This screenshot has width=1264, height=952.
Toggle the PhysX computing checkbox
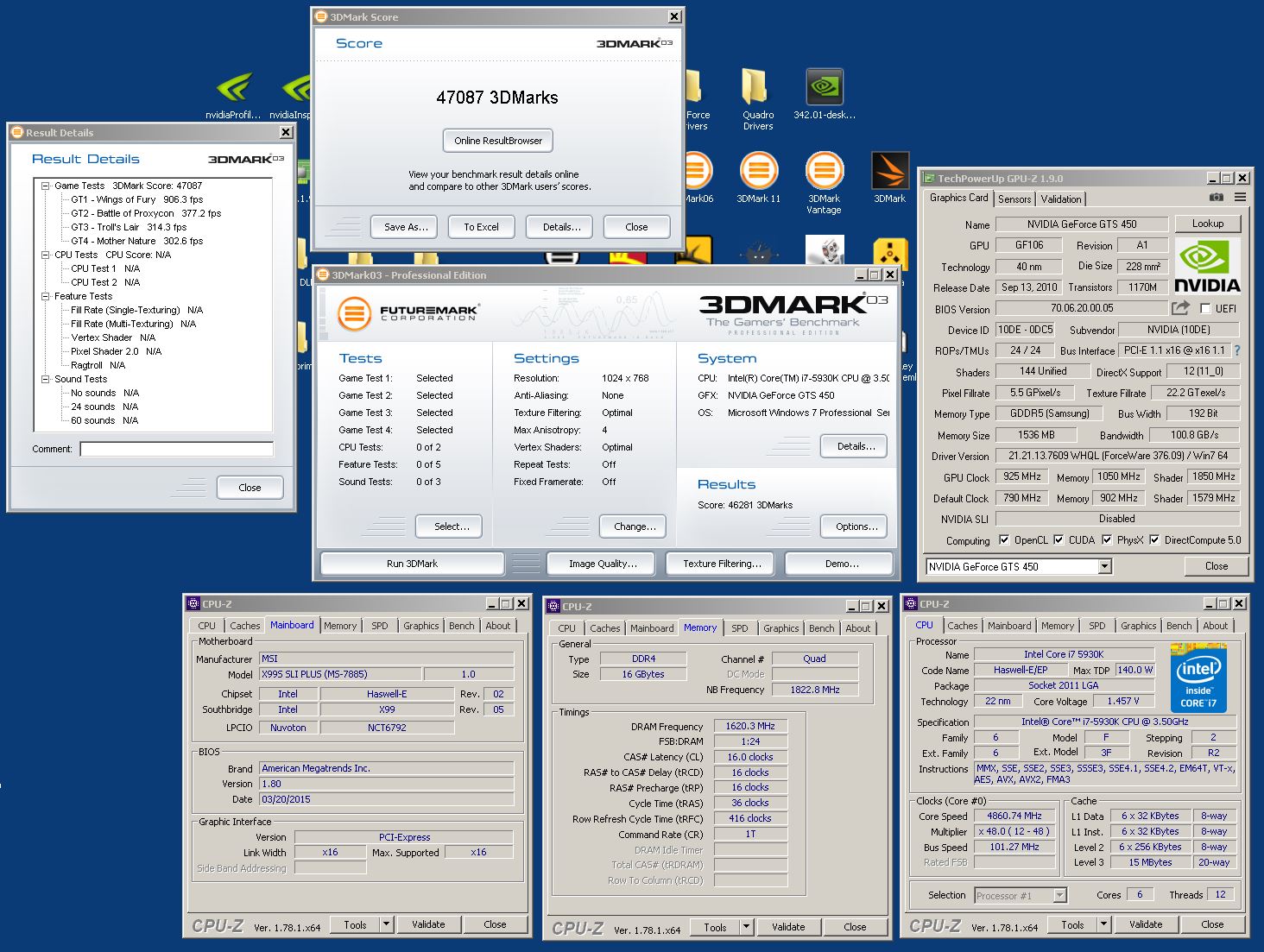(1107, 540)
